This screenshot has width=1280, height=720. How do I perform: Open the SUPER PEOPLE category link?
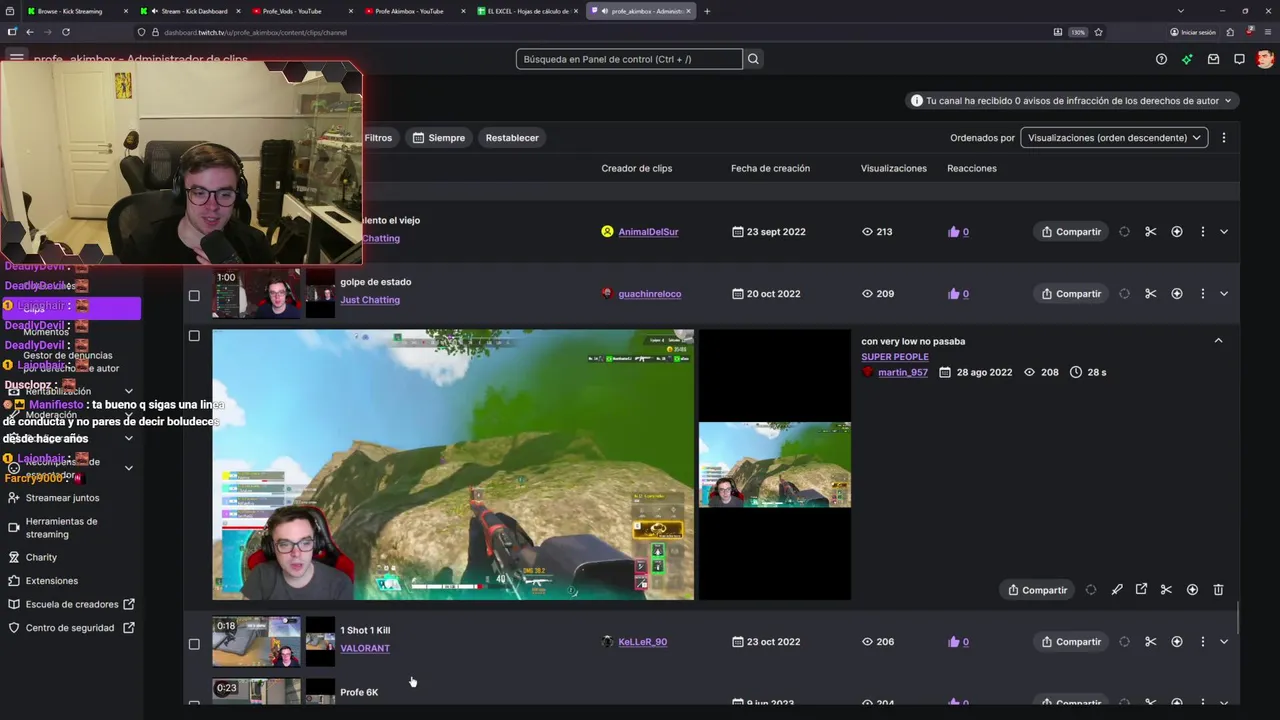(x=895, y=357)
